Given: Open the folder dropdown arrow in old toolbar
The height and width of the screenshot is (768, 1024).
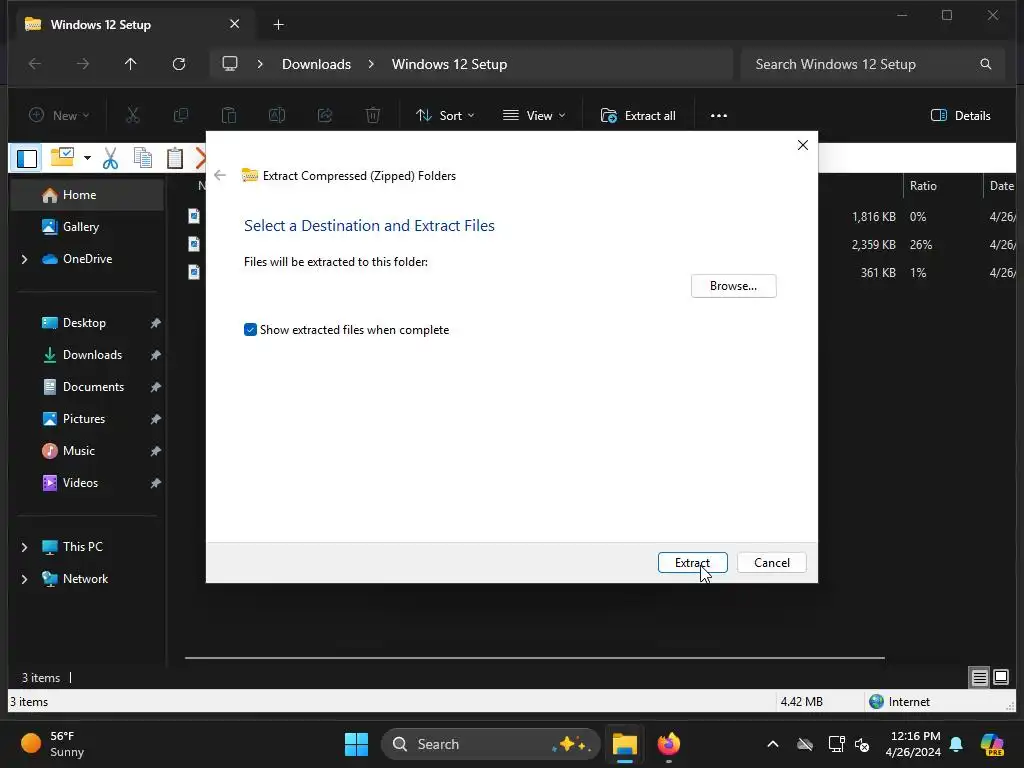Looking at the screenshot, I should (x=87, y=158).
